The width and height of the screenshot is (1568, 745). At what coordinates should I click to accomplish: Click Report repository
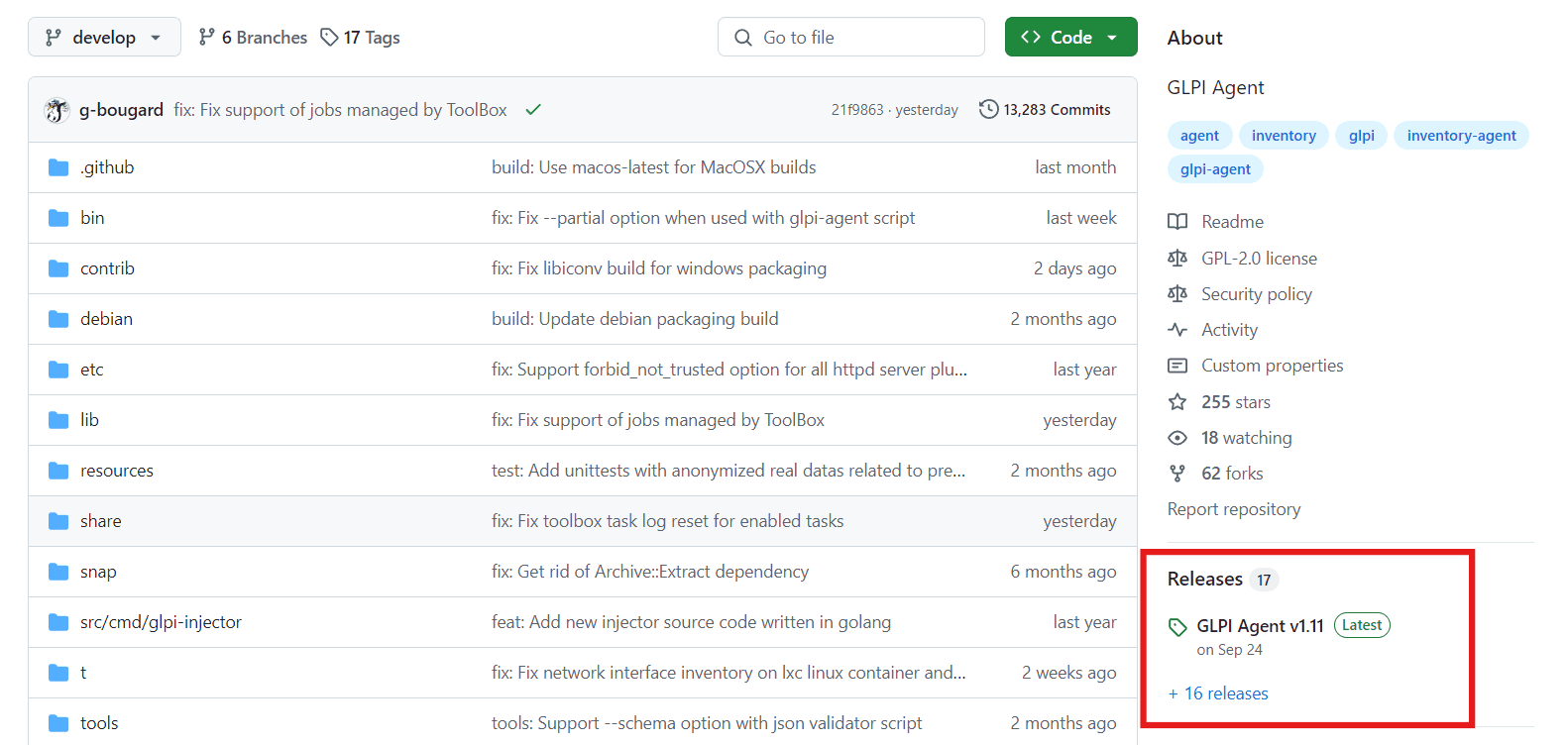coord(1234,509)
